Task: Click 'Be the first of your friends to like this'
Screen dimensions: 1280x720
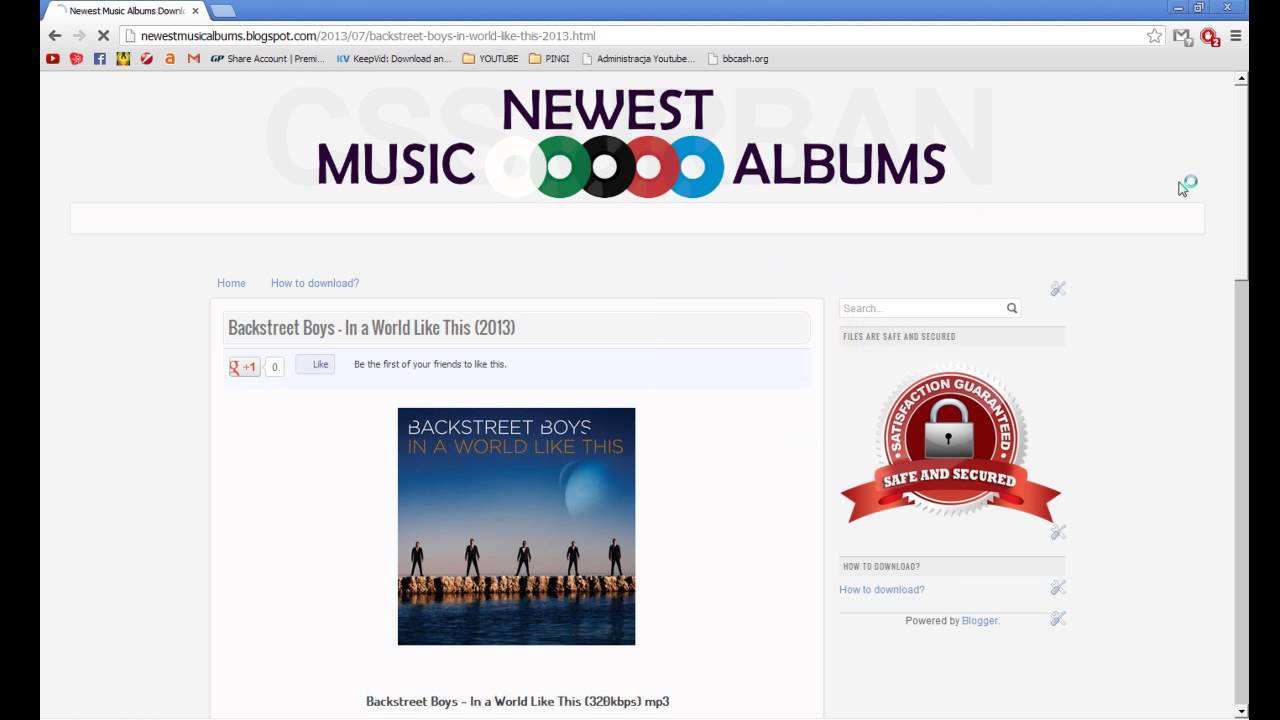Action: [x=430, y=365]
